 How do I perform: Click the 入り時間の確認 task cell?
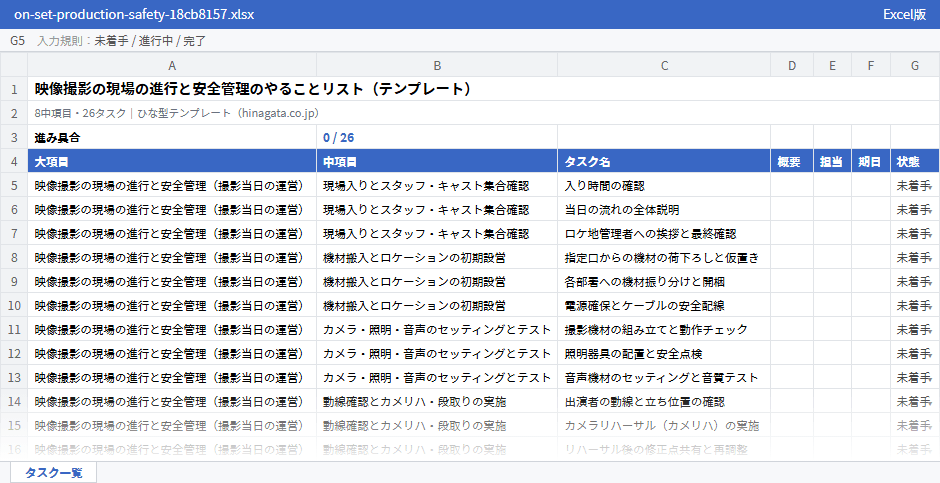point(664,186)
